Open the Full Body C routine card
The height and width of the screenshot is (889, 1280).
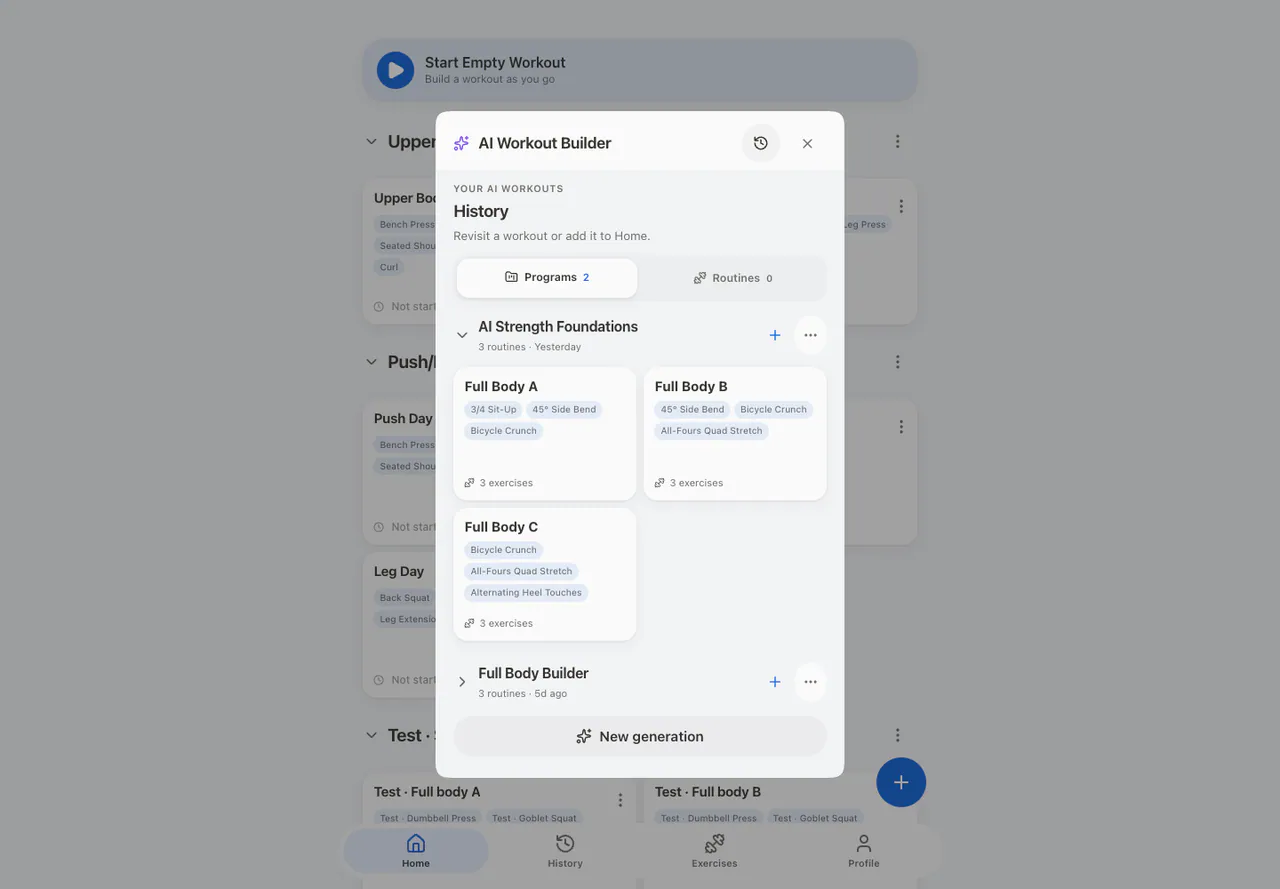pyautogui.click(x=545, y=574)
